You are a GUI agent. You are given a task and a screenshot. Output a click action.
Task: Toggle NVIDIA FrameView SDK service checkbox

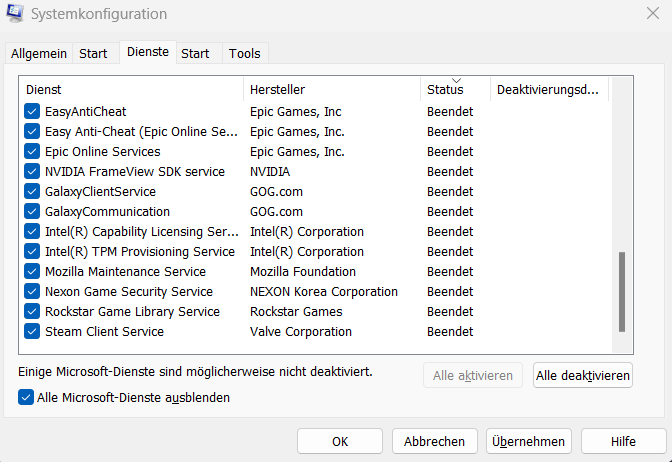click(32, 172)
